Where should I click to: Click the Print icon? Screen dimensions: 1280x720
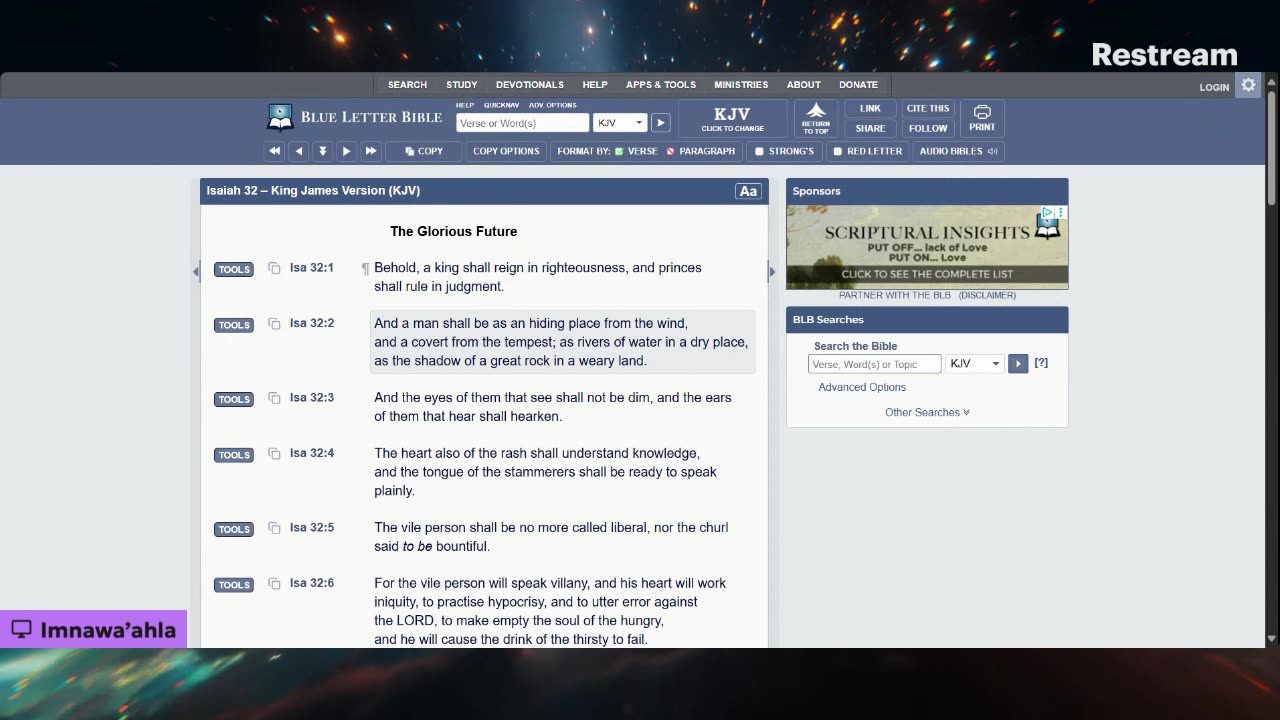[x=982, y=118]
